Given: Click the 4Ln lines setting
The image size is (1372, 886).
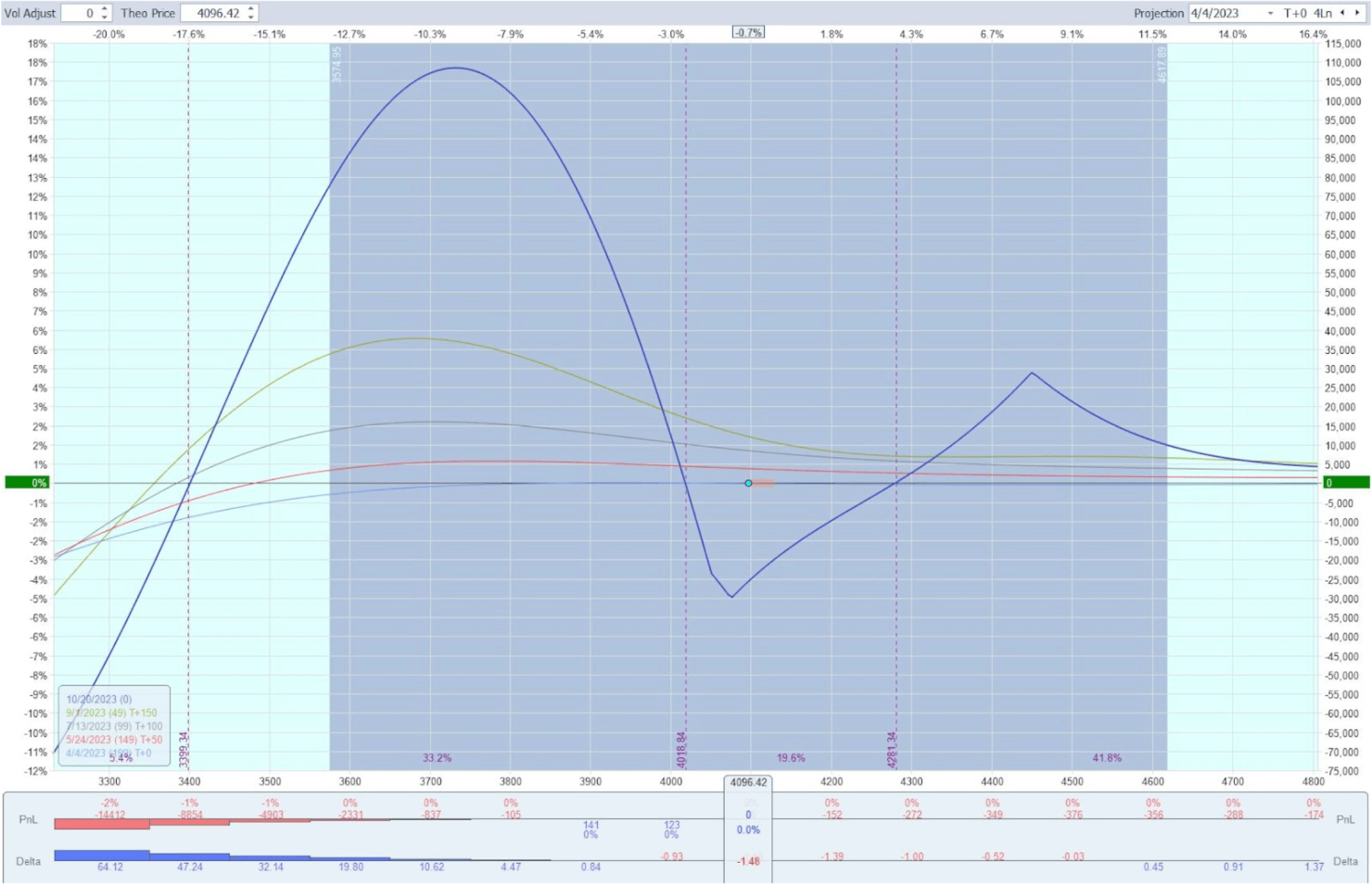Looking at the screenshot, I should point(1323,14).
